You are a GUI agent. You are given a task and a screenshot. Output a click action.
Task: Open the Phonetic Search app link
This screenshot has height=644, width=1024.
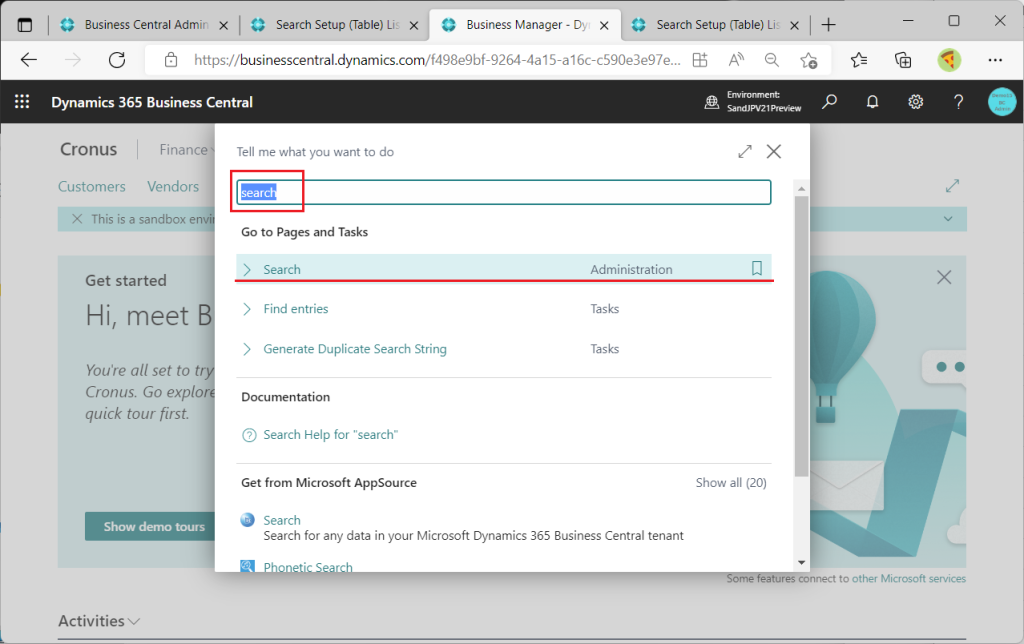(308, 567)
